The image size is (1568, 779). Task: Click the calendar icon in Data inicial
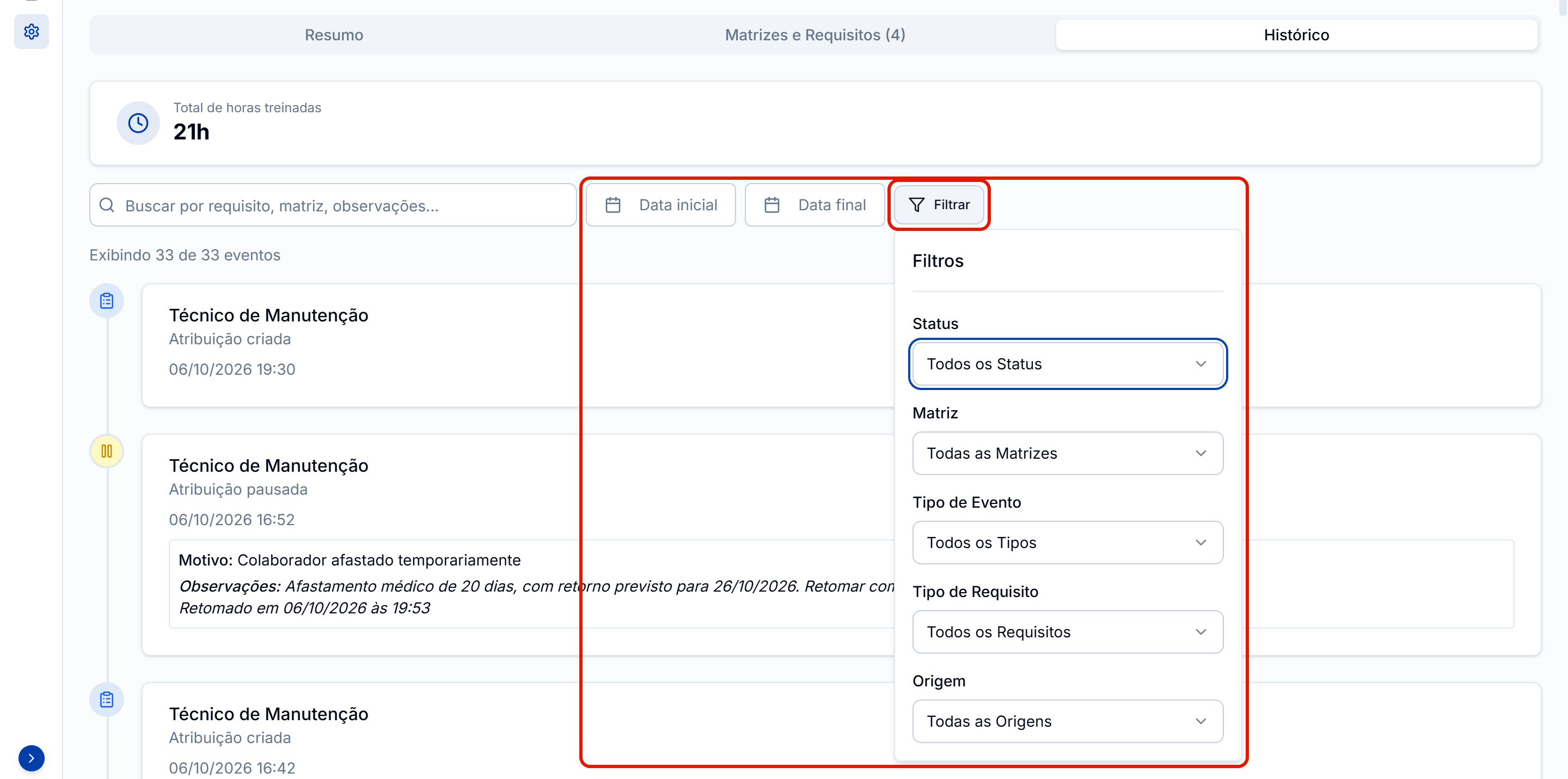(x=613, y=205)
